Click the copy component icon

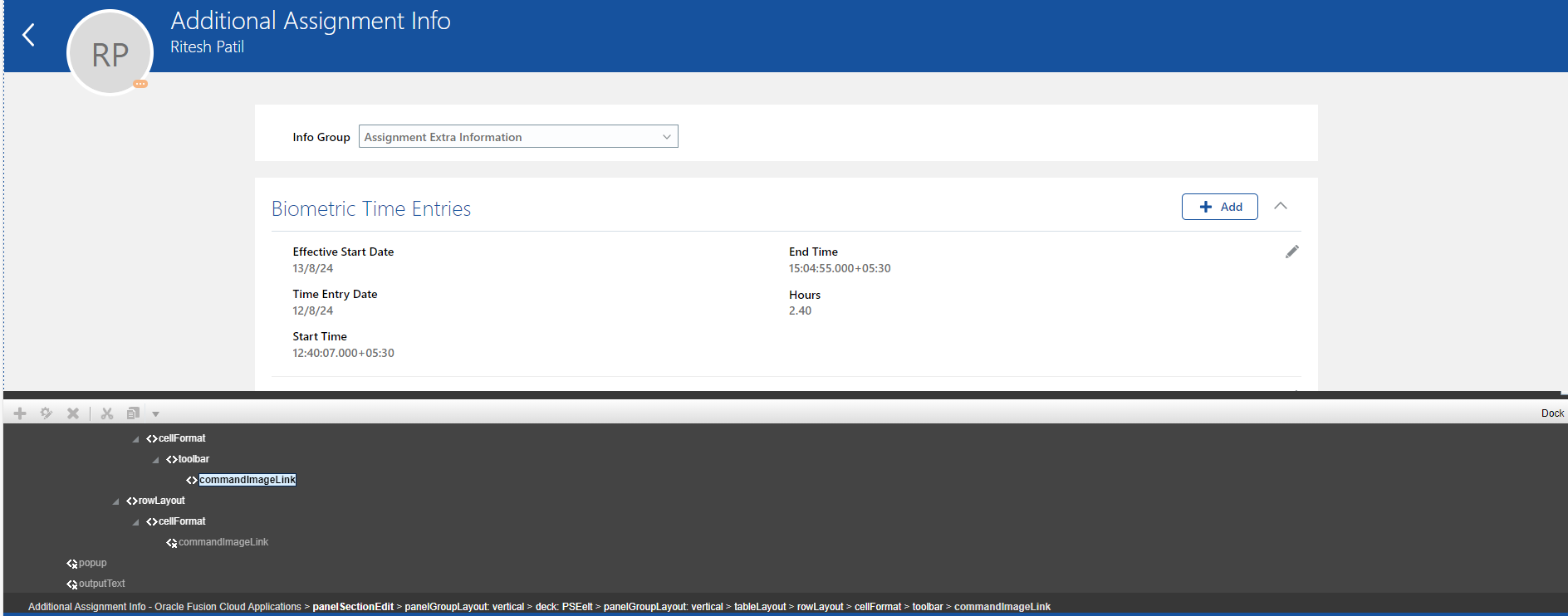133,413
